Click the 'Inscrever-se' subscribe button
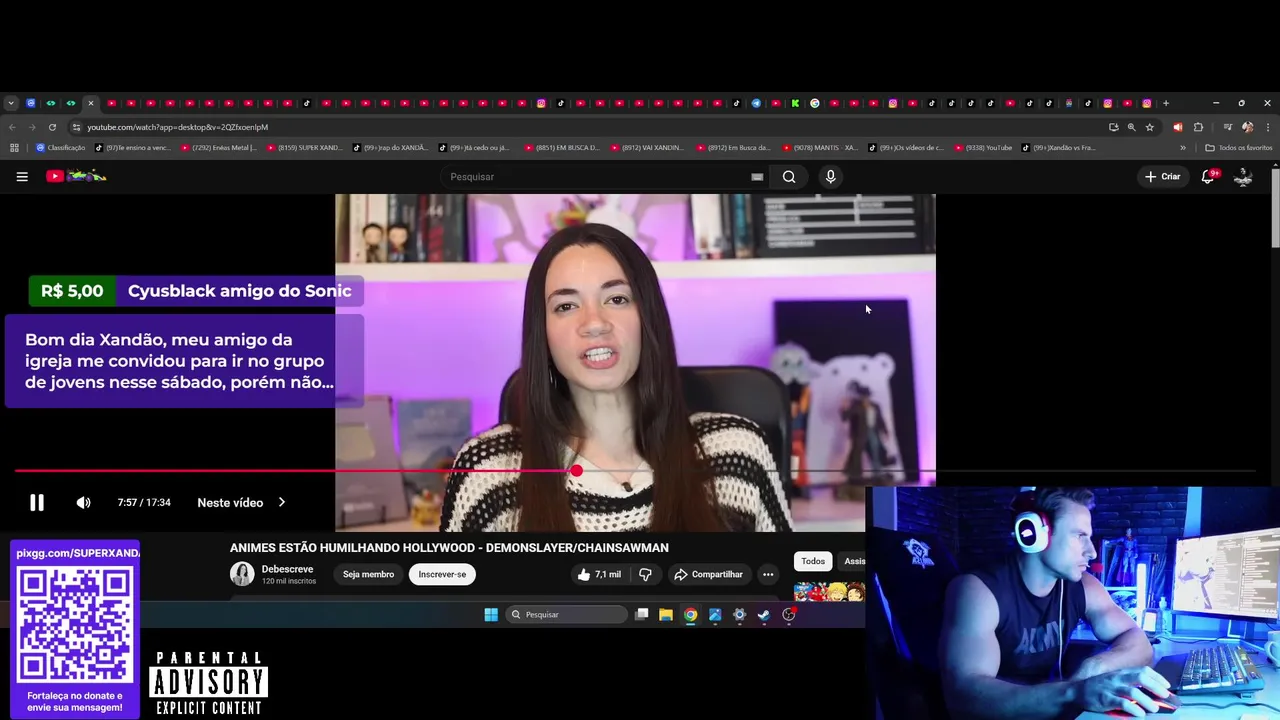This screenshot has height=720, width=1280. pos(442,574)
